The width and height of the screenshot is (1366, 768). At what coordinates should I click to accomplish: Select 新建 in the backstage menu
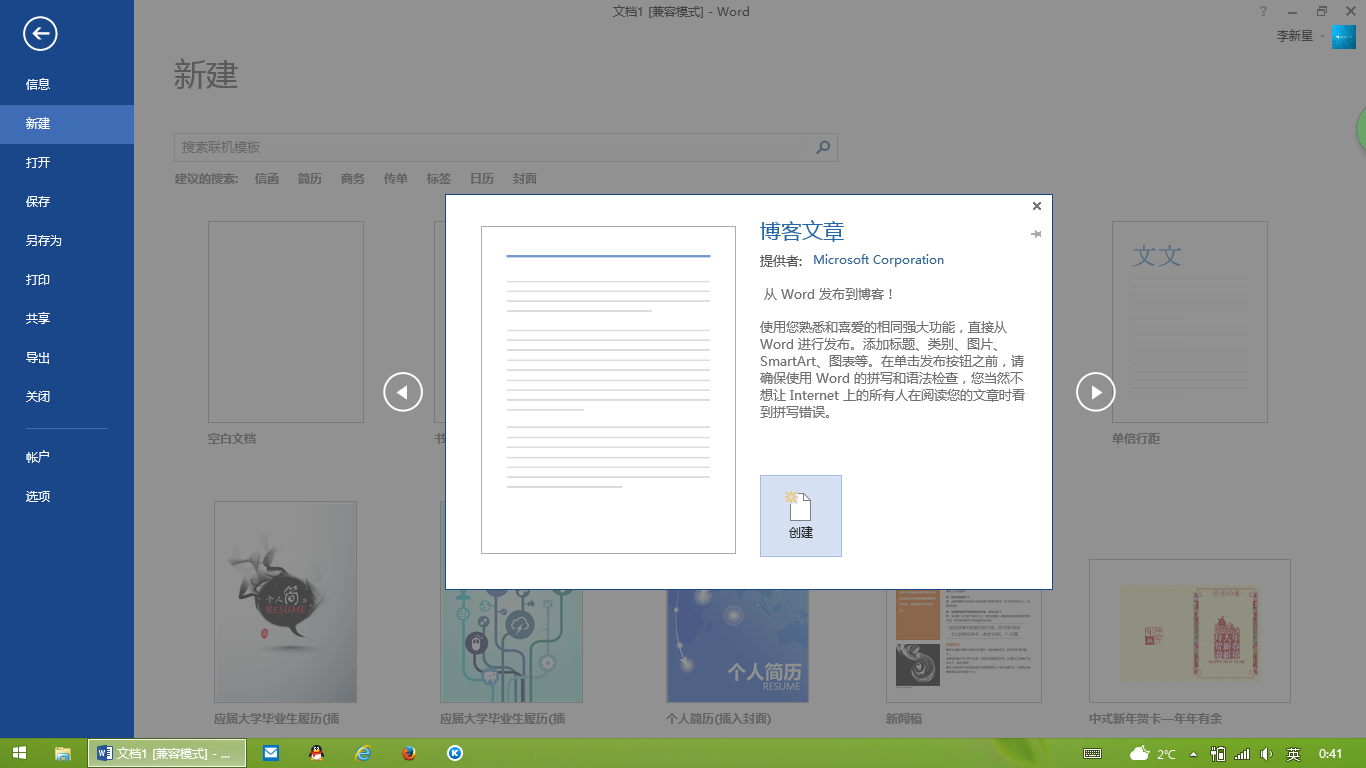[x=67, y=124]
